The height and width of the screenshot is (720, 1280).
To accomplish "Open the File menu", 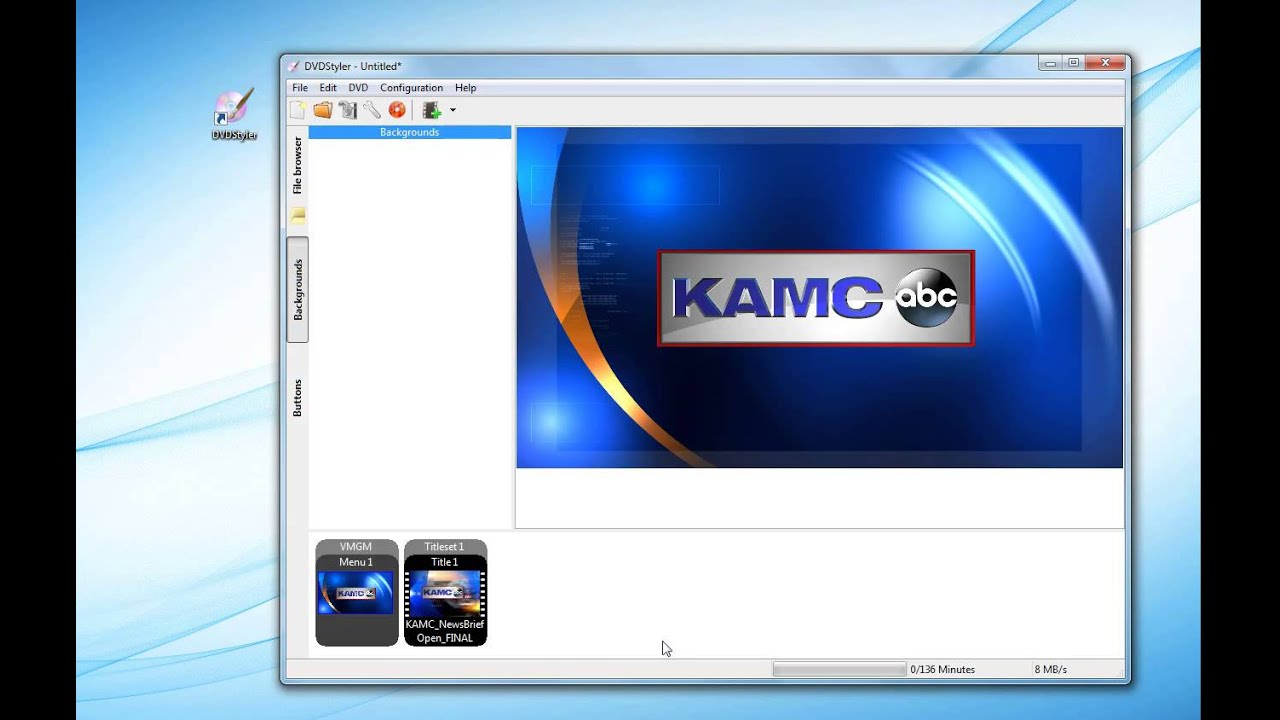I will click(300, 88).
